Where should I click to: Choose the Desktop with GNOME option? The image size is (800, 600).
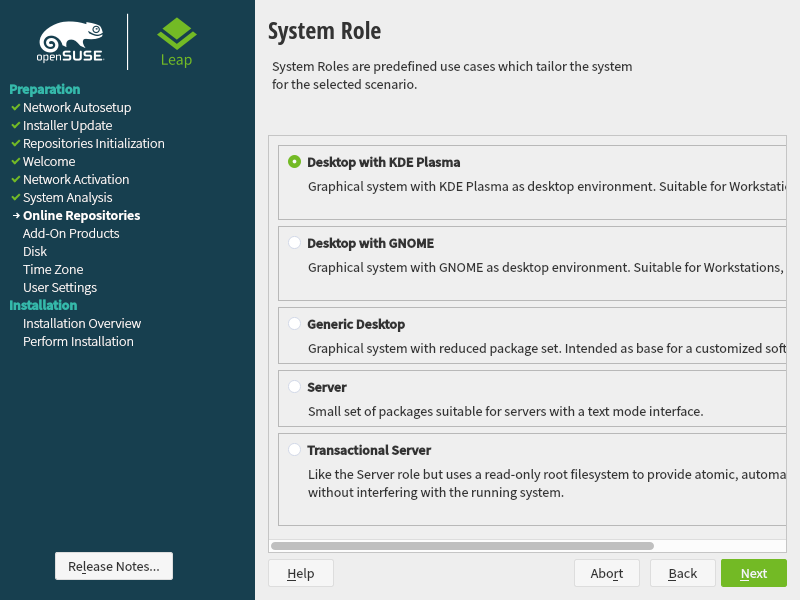pos(294,242)
